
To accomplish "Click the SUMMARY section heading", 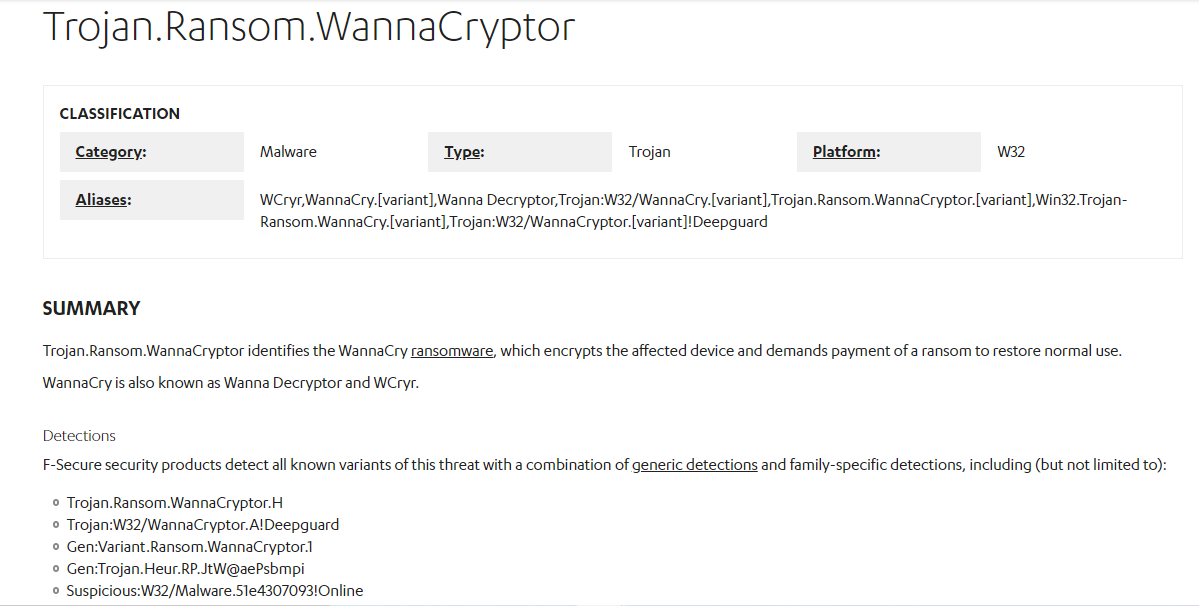I will click(x=91, y=309).
